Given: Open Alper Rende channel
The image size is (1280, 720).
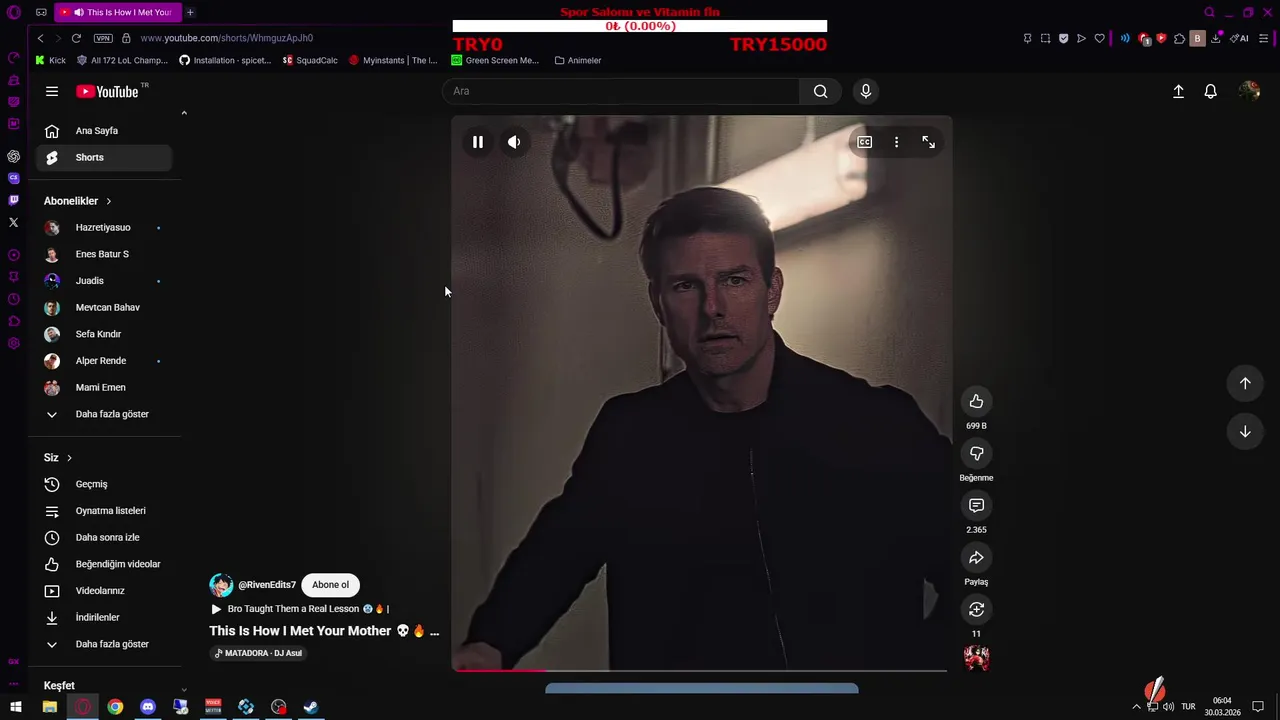Looking at the screenshot, I should point(104,361).
